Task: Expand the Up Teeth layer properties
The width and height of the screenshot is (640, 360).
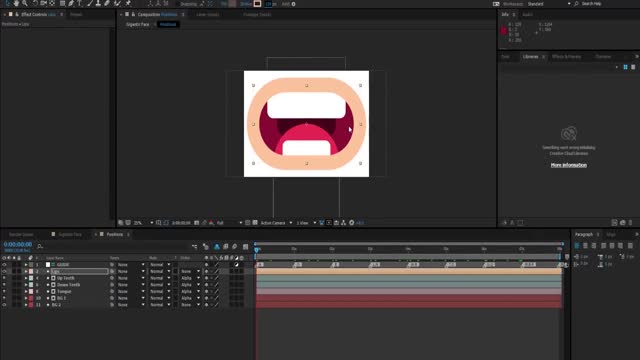Action: [x=26, y=278]
